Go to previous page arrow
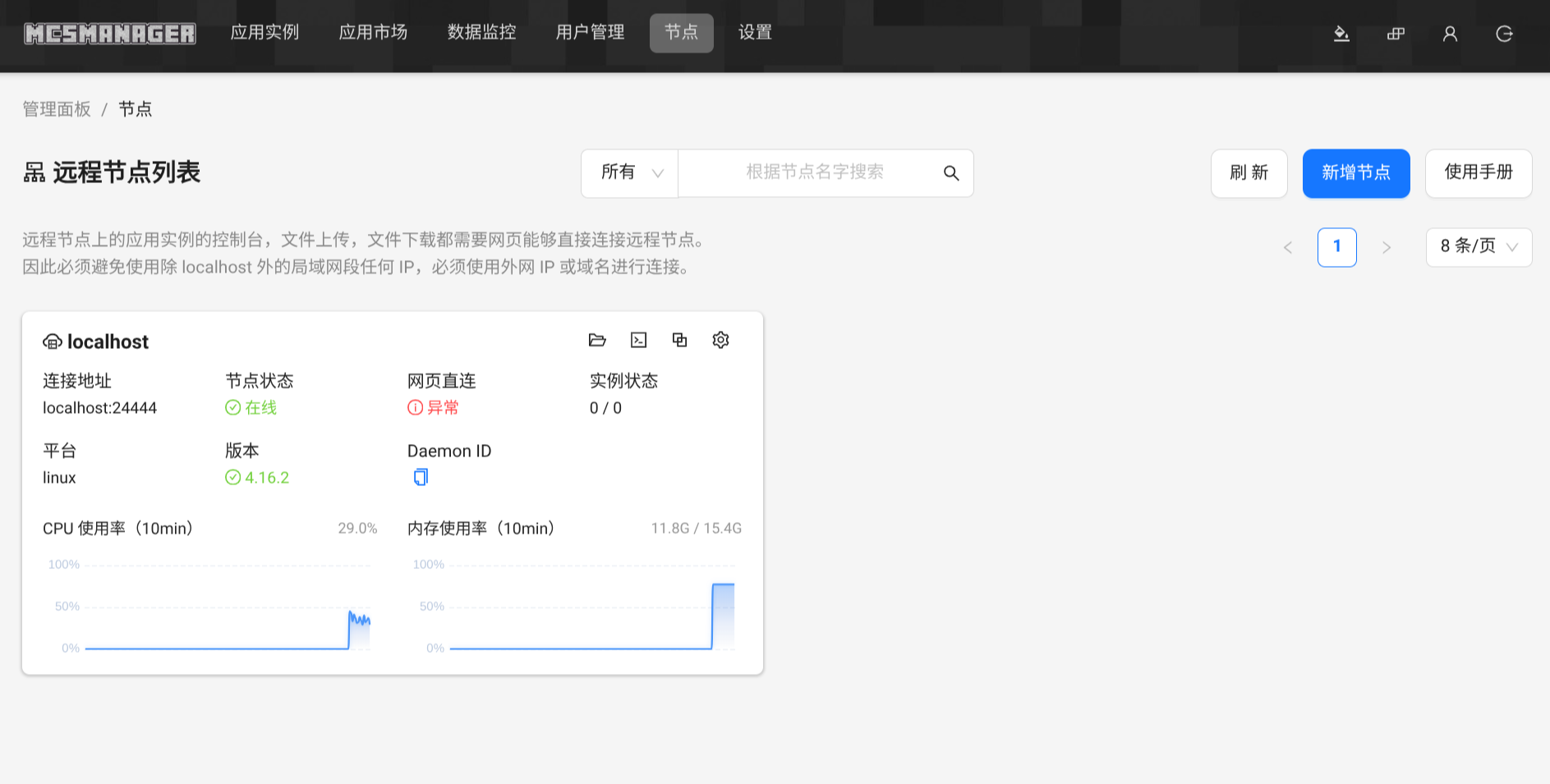The height and width of the screenshot is (784, 1550). [1288, 247]
